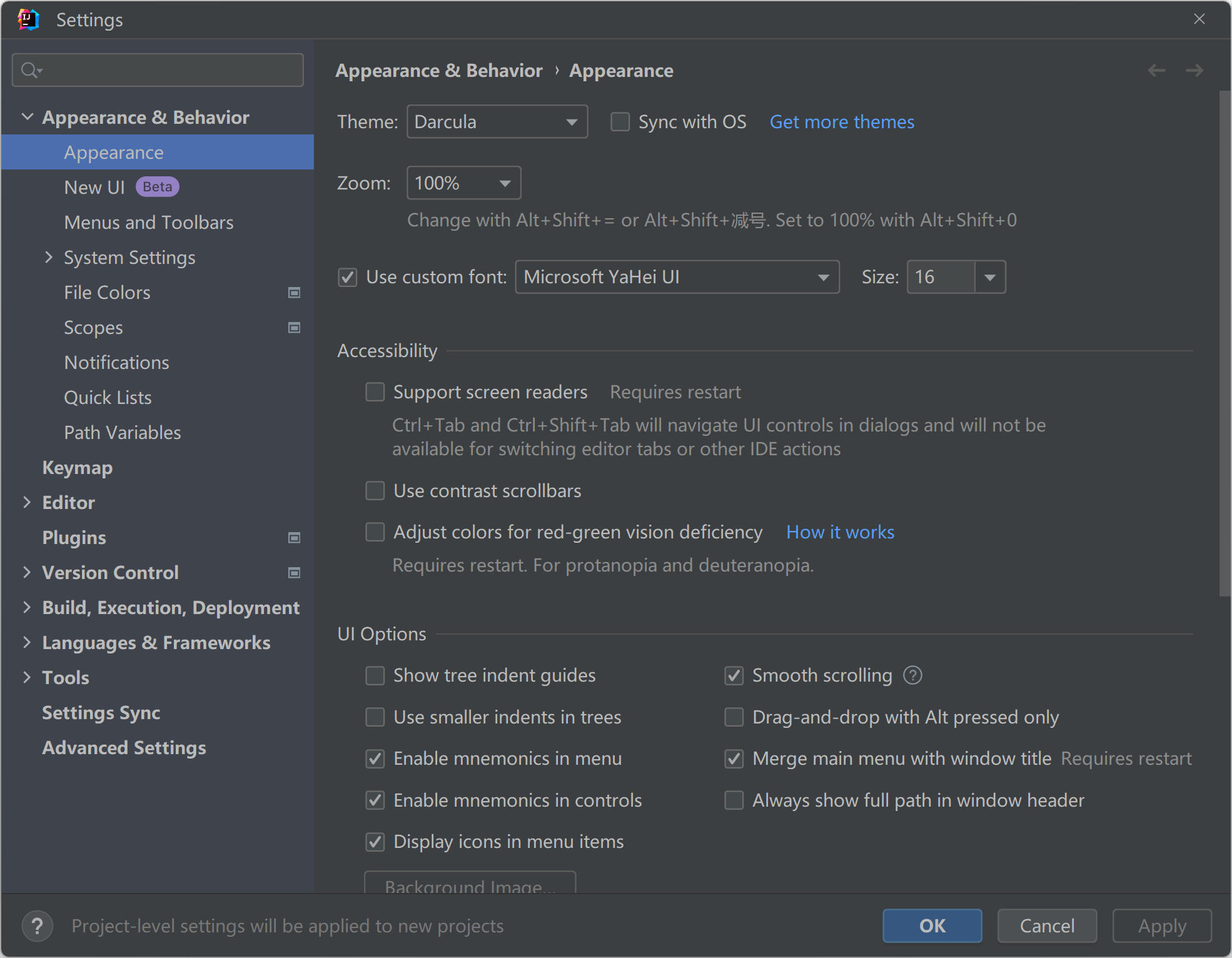Viewport: 1232px width, 958px height.
Task: Click the Beta badge next to New UI
Action: (158, 187)
